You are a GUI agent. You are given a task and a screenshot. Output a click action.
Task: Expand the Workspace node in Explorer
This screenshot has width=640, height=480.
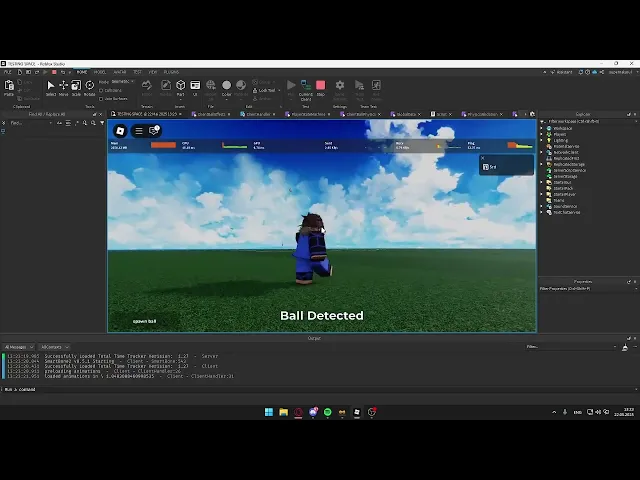pyautogui.click(x=542, y=128)
